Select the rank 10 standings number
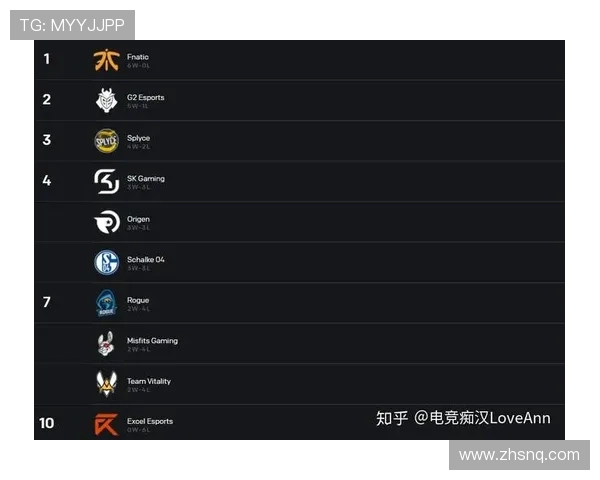The image size is (600, 480). pyautogui.click(x=46, y=423)
